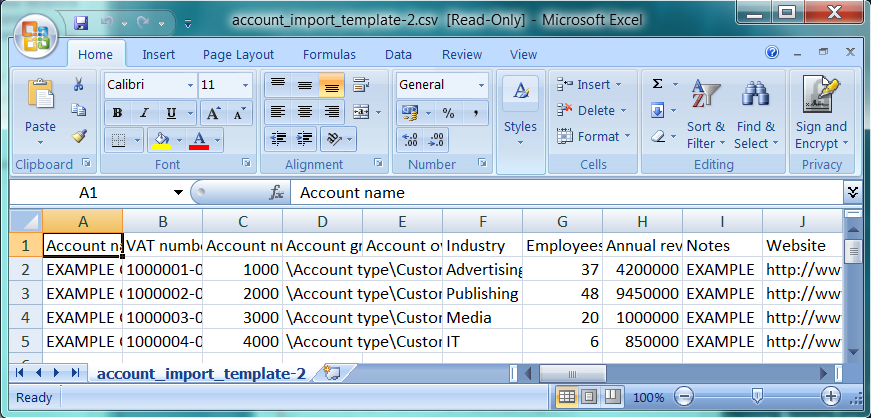Image resolution: width=871 pixels, height=418 pixels.
Task: Toggle Bold formatting
Action: tap(117, 113)
